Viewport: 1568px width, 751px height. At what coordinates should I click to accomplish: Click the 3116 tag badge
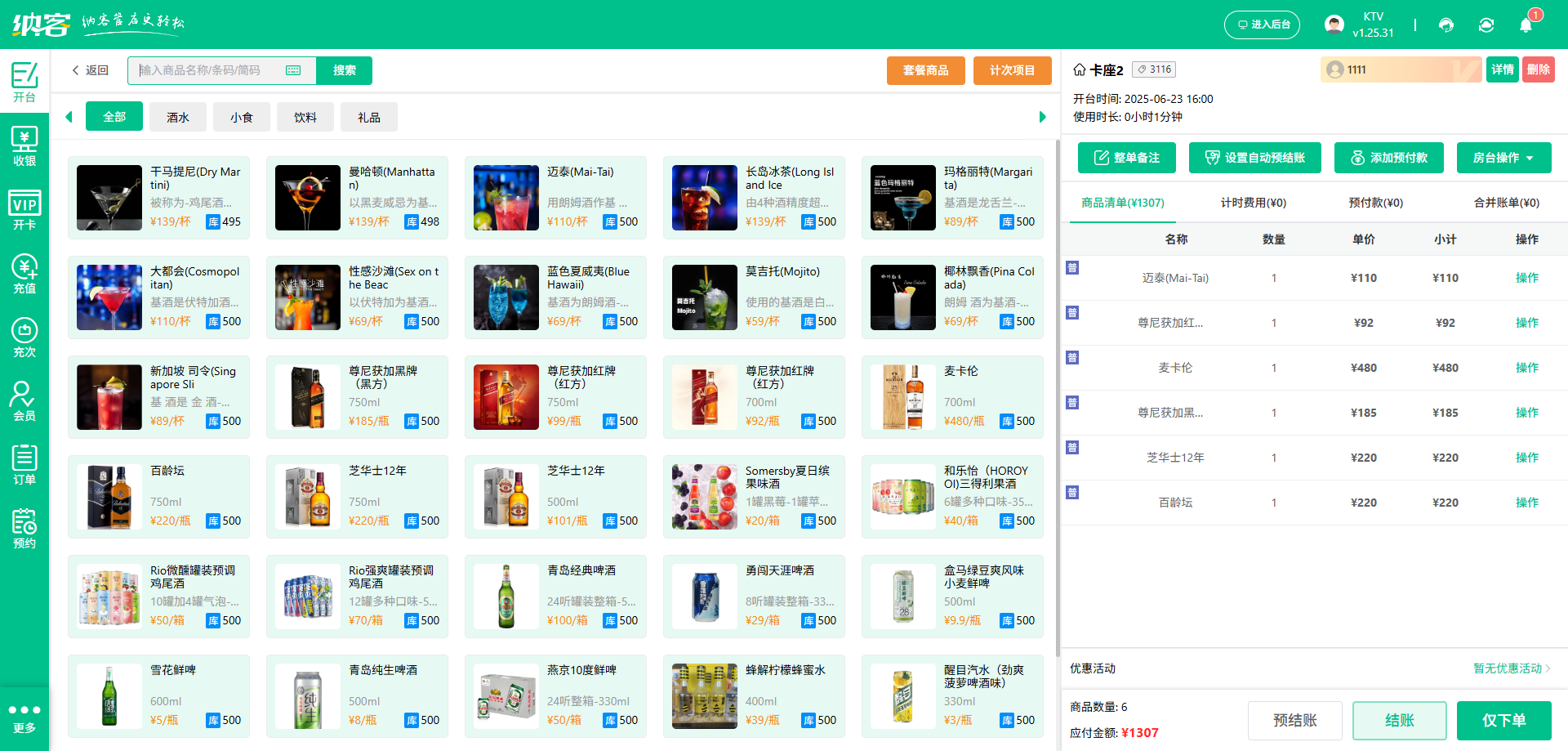coord(1155,69)
